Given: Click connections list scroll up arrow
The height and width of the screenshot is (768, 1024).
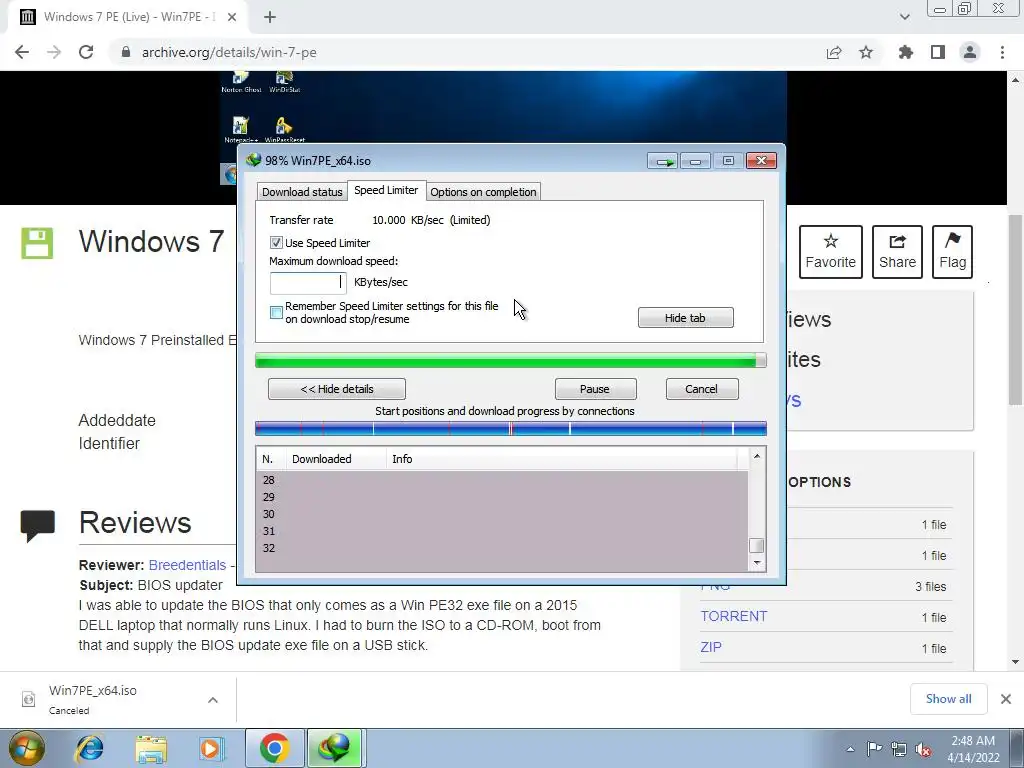Looking at the screenshot, I should click(757, 456).
